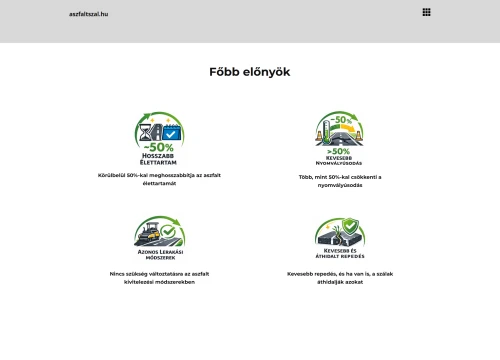Select text 'Nincs szükség változtatásra az aszfalt kivitelezési módszerekben'
This screenshot has height=360, width=500.
pos(159,278)
